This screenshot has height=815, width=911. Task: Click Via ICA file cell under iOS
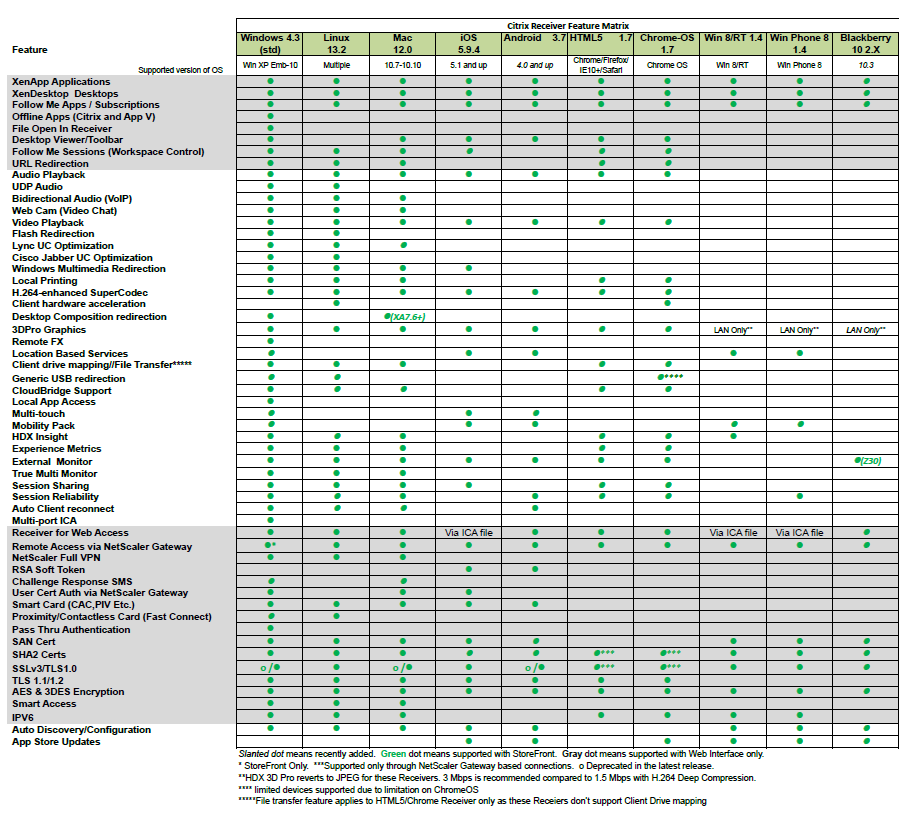(469, 533)
